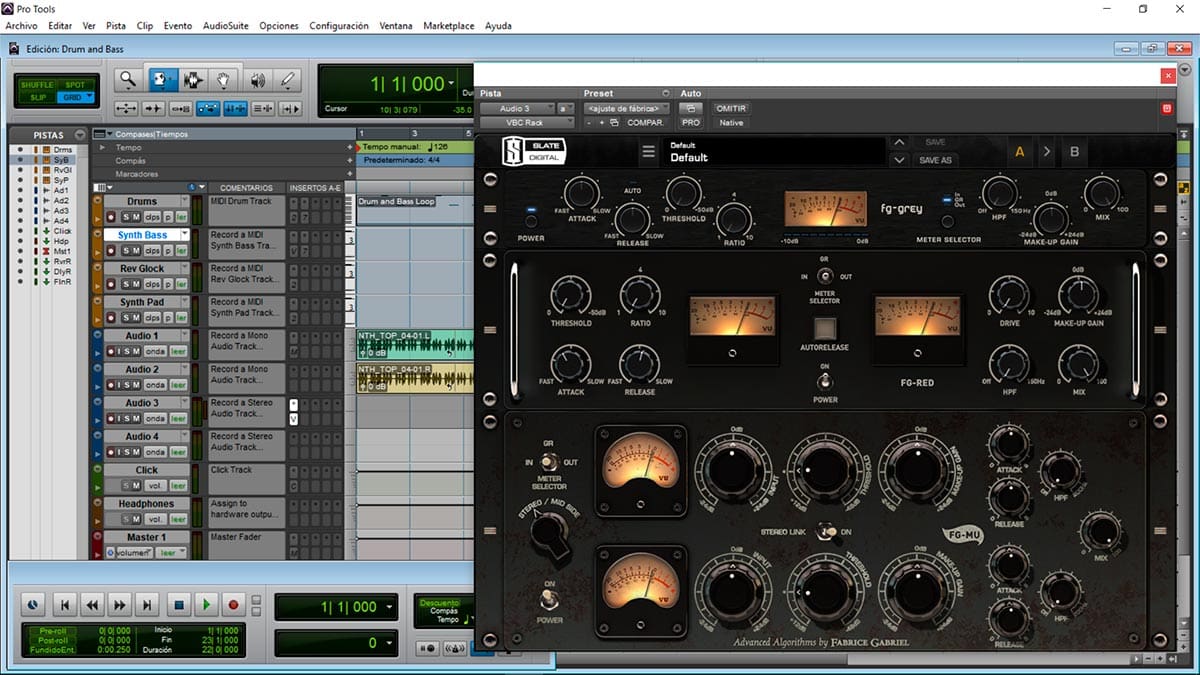Viewport: 1200px width, 675px height.
Task: Toggle Drms visibility dot in Pistas list
Action: click(19, 149)
